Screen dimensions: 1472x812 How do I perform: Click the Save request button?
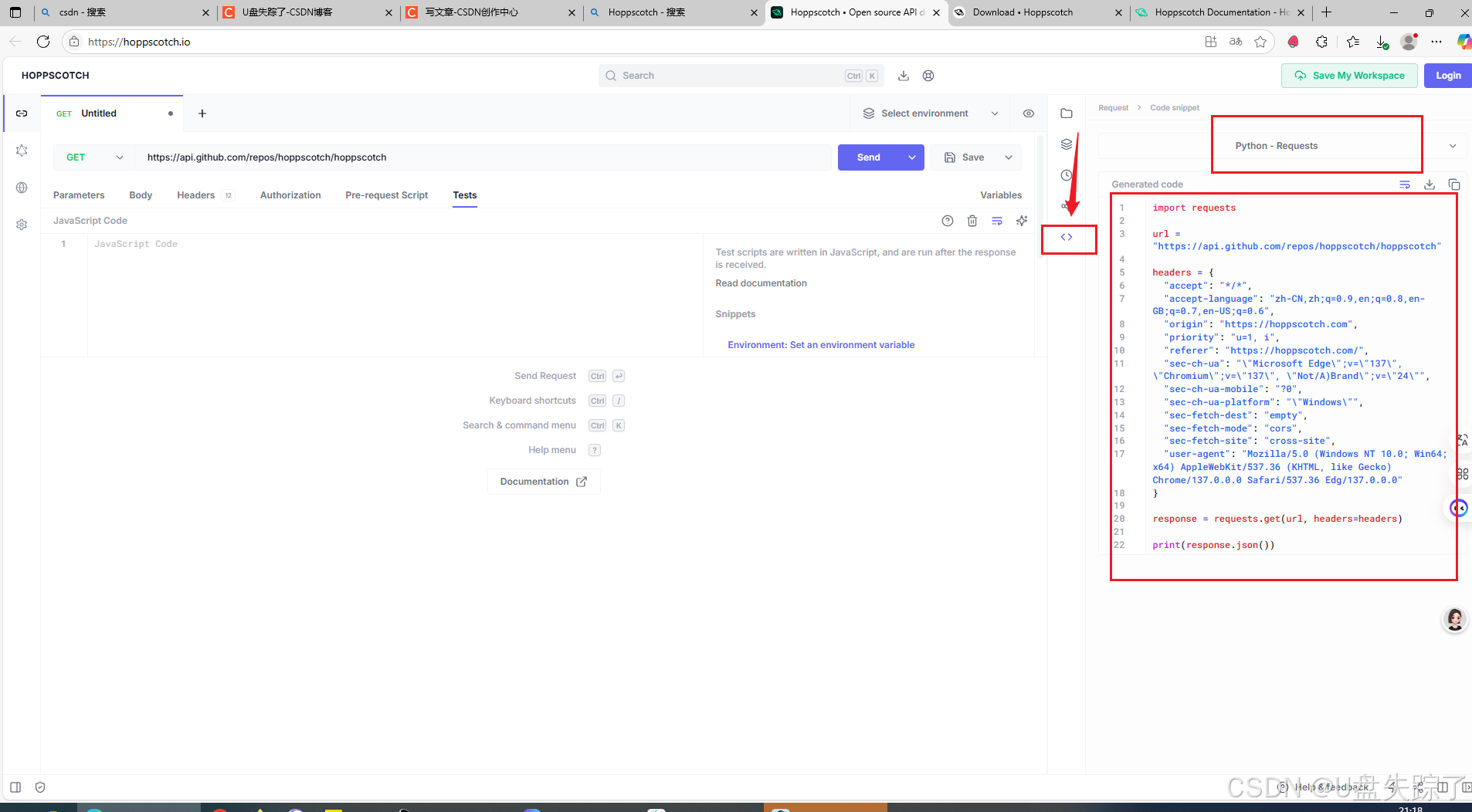(x=965, y=157)
